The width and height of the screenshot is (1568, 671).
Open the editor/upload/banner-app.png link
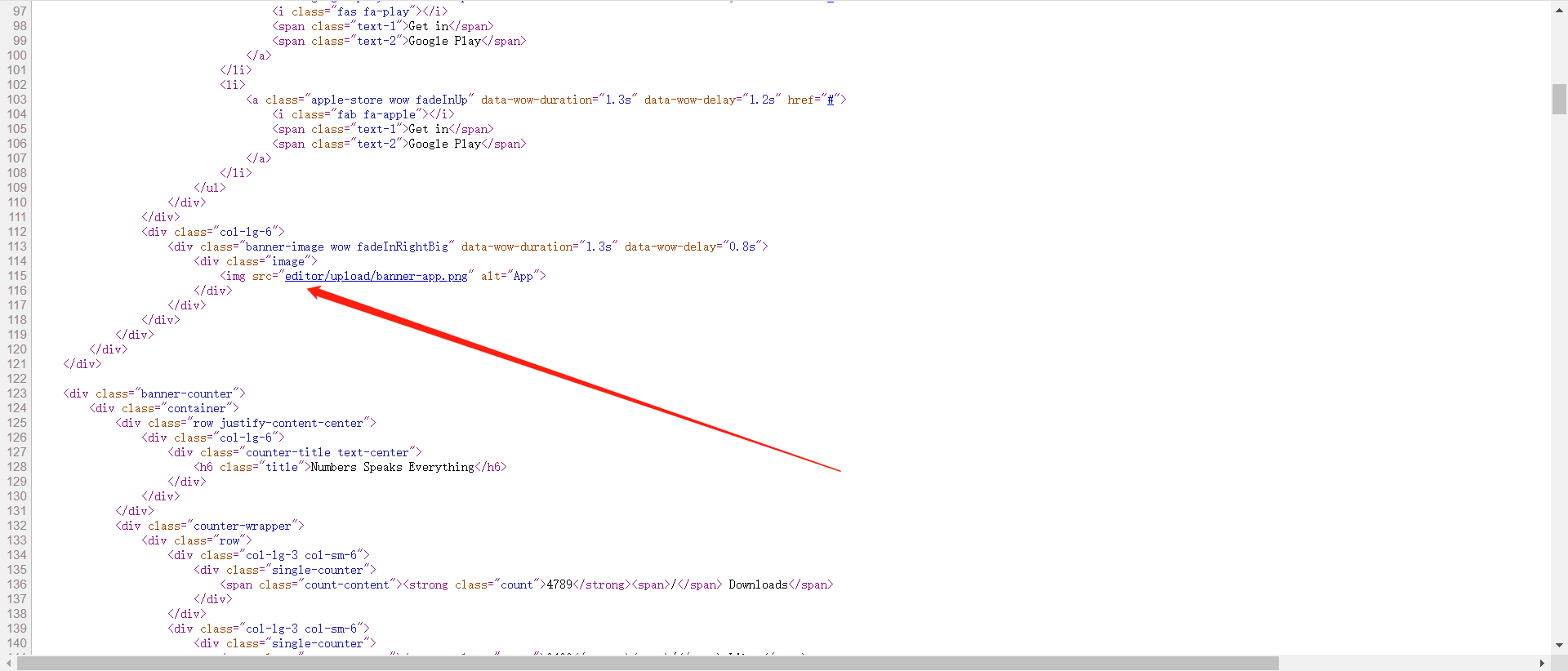tap(376, 277)
